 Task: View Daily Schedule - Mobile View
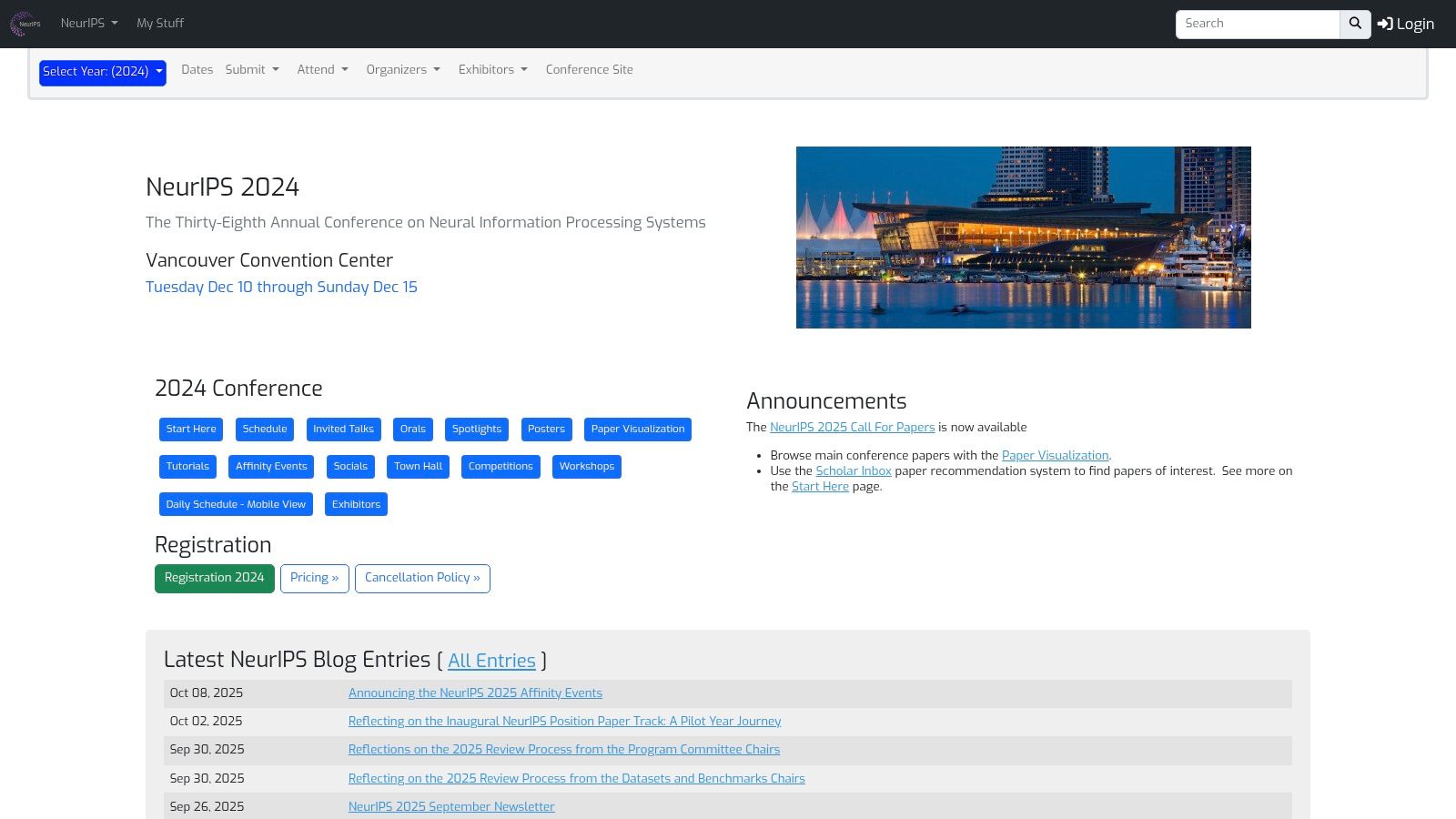236,504
